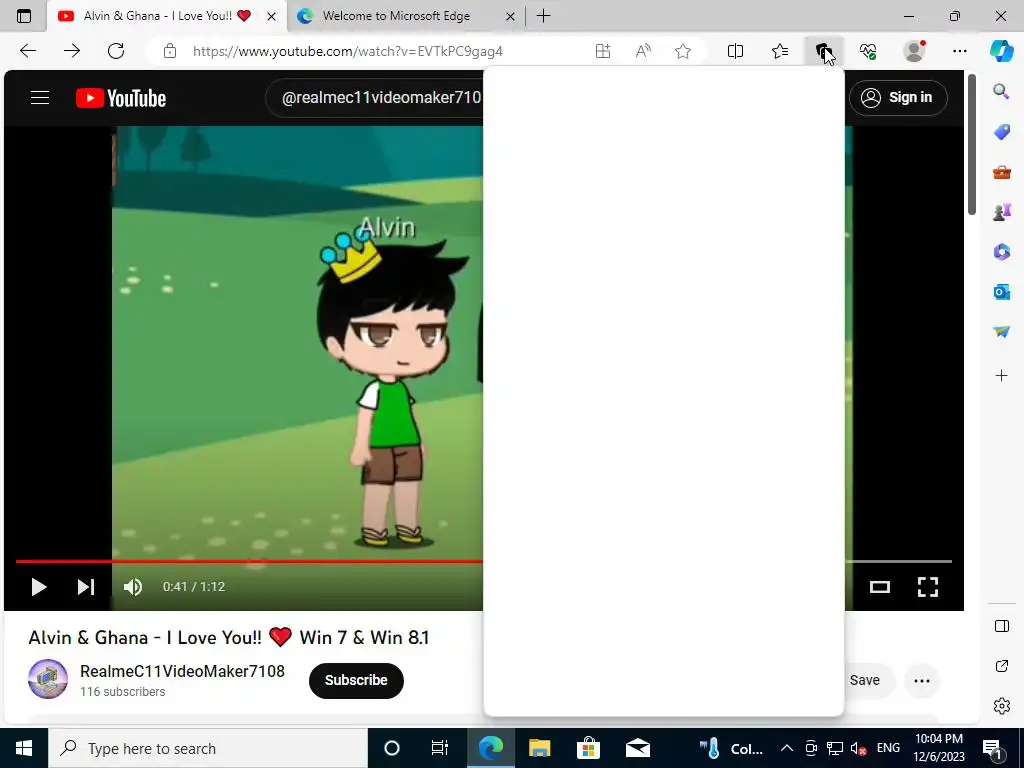This screenshot has width=1024, height=768.
Task: Go to YouTube home logo
Action: coord(121,98)
